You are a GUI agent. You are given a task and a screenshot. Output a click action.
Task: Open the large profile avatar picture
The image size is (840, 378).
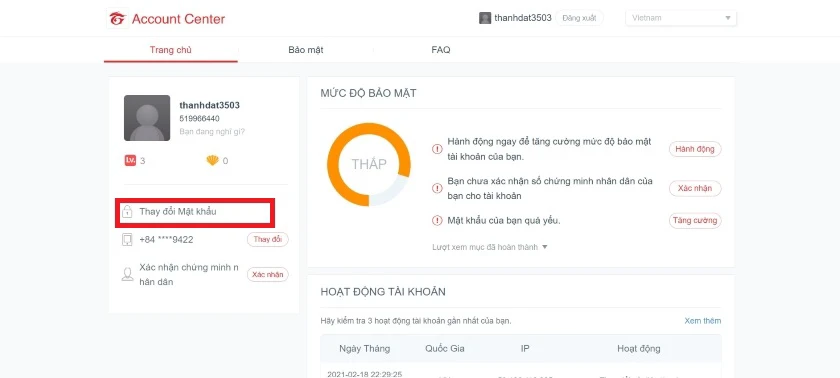(x=147, y=118)
